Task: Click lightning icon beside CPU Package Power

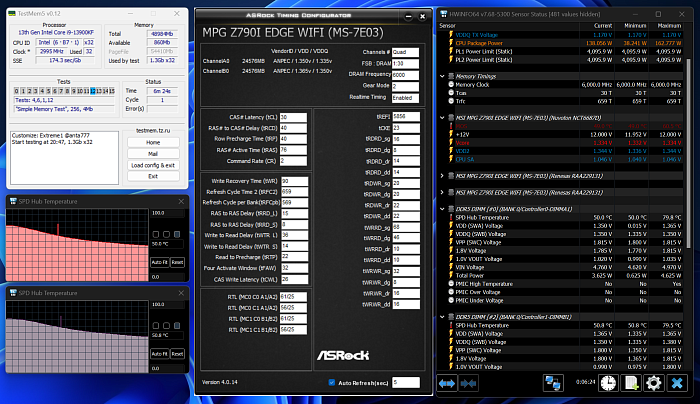Action: click(x=451, y=43)
